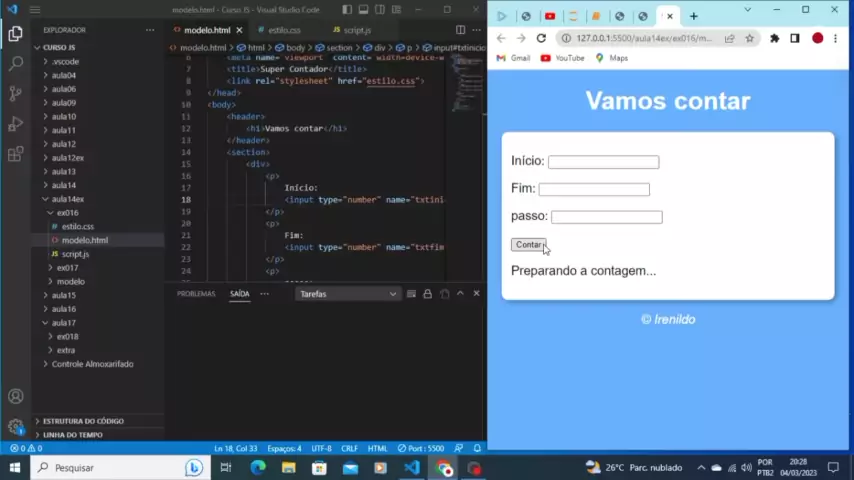Click the Início number input field
This screenshot has width=854, height=480.
click(x=603, y=162)
